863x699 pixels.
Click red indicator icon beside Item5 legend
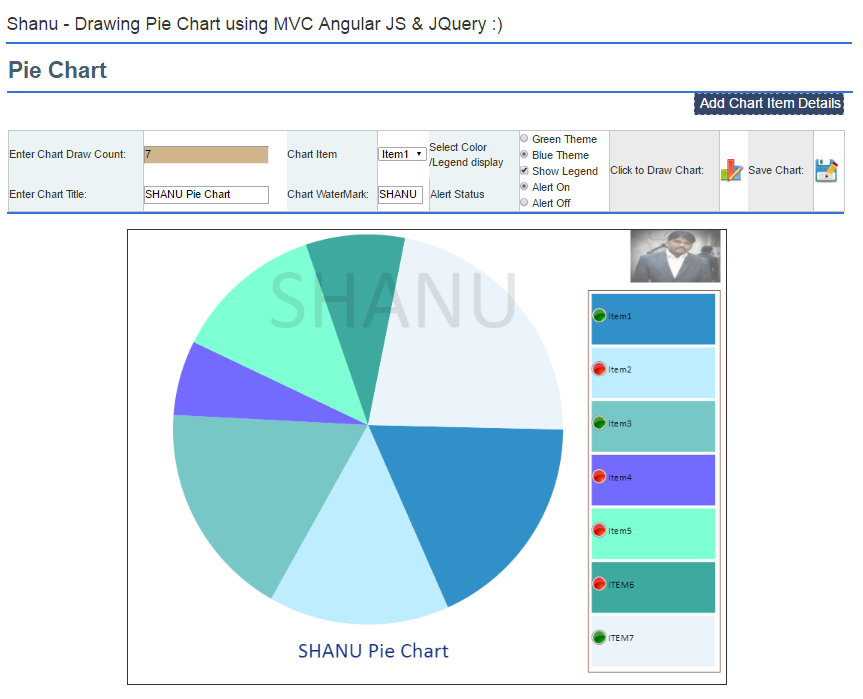(x=599, y=530)
